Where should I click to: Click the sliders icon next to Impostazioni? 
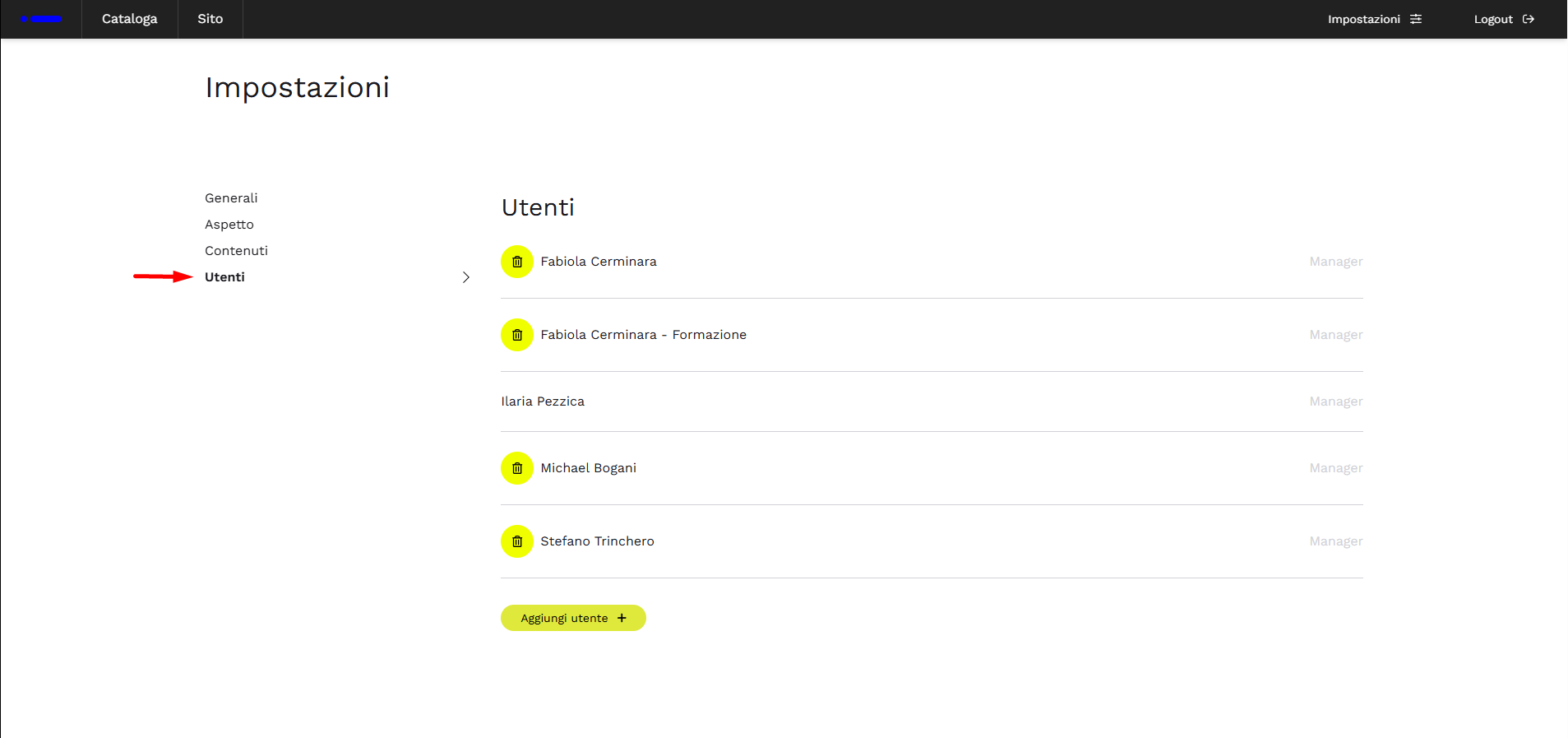(1416, 19)
